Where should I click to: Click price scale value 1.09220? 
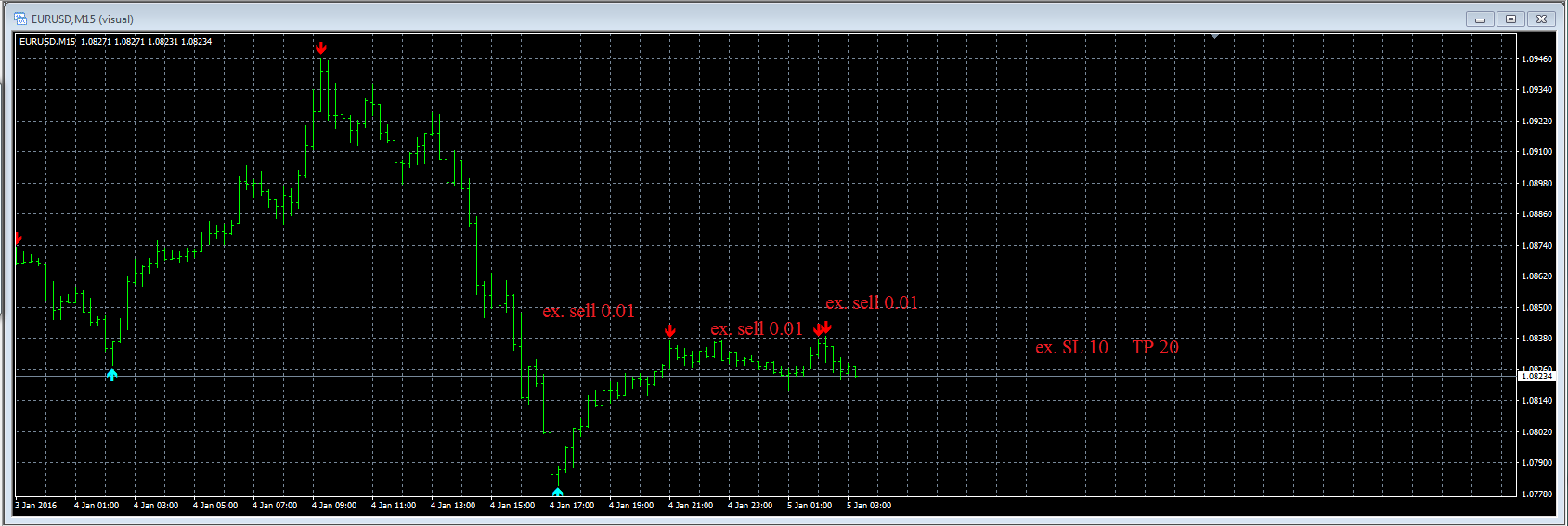[1536, 121]
